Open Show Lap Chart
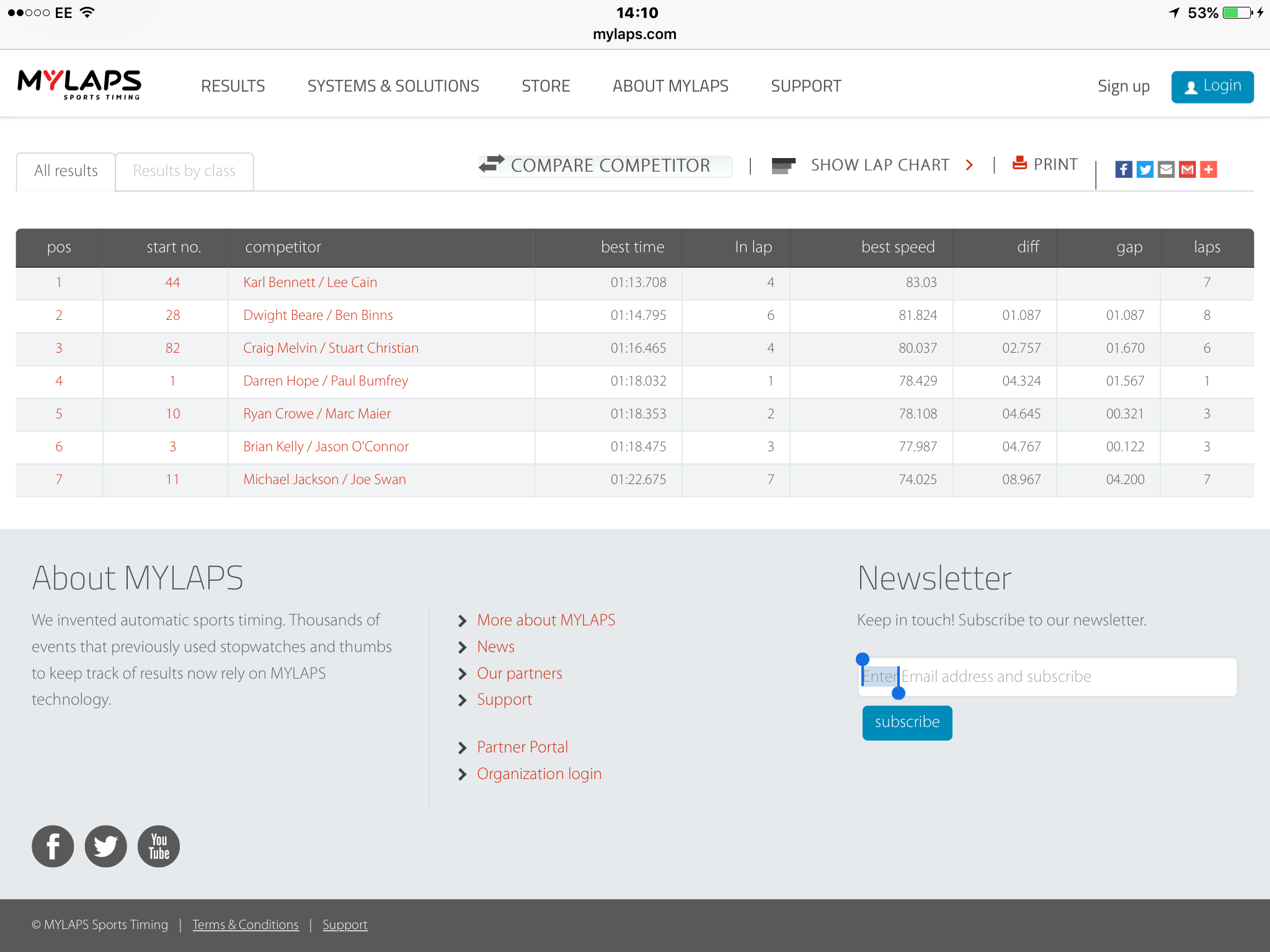This screenshot has width=1270, height=952. tap(880, 165)
